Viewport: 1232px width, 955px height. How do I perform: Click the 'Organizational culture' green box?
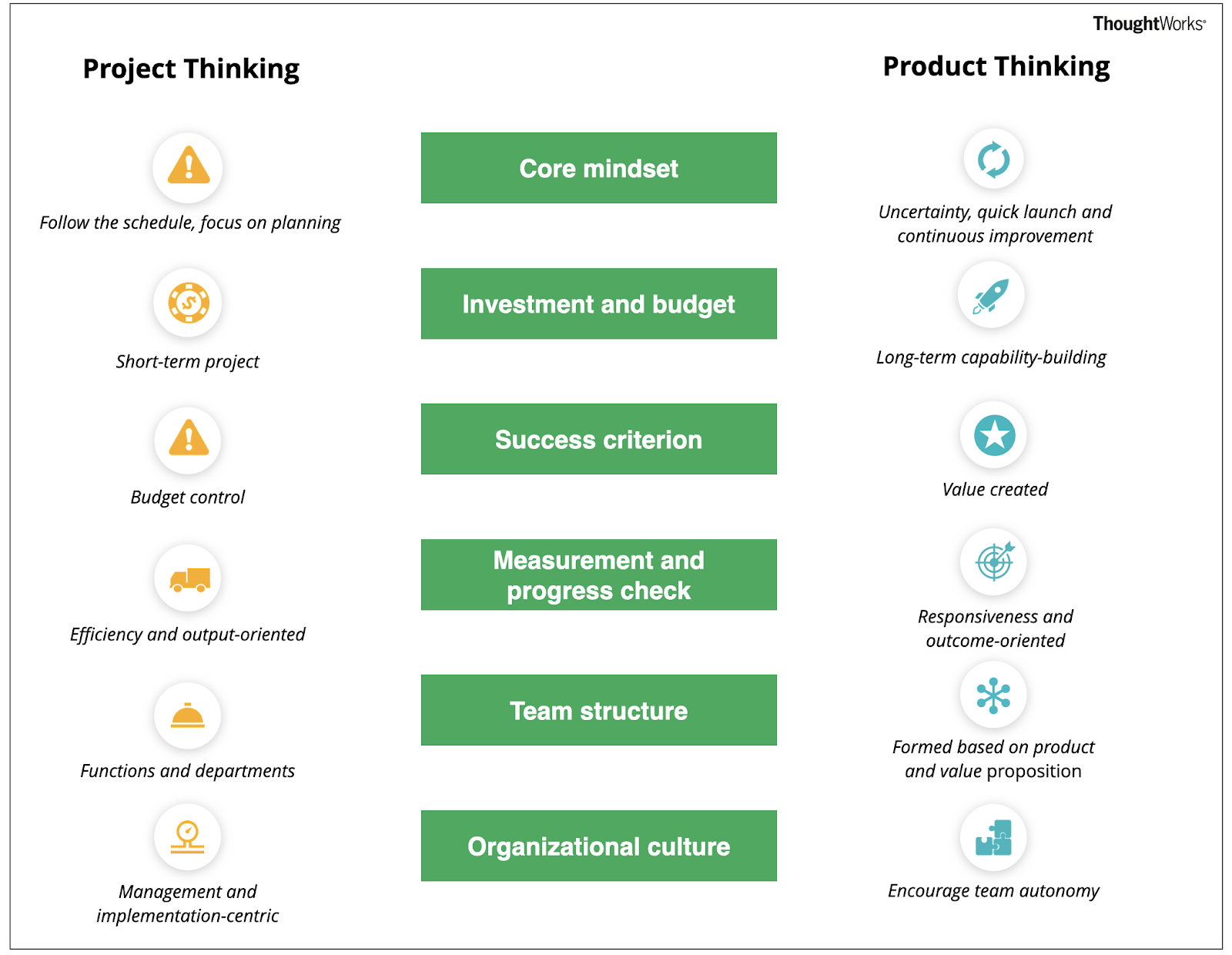coord(598,846)
